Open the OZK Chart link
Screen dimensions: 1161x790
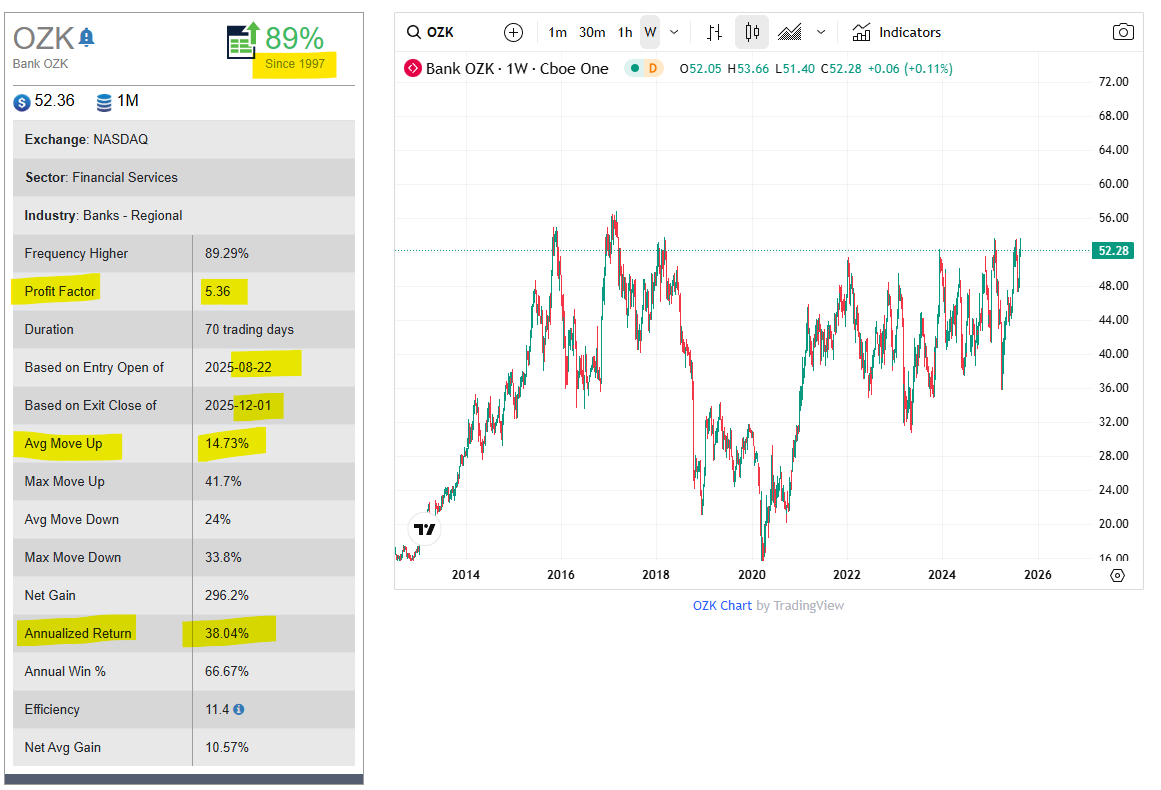pyautogui.click(x=722, y=606)
